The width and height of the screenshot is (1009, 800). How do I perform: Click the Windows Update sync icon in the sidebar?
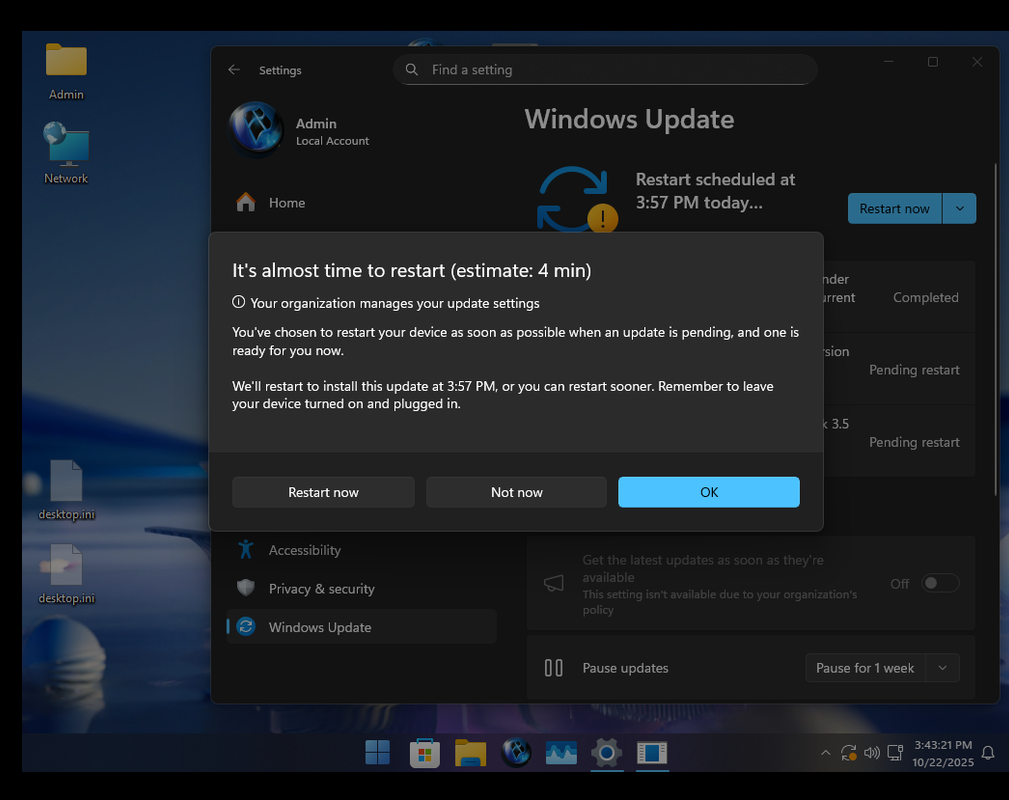click(246, 626)
